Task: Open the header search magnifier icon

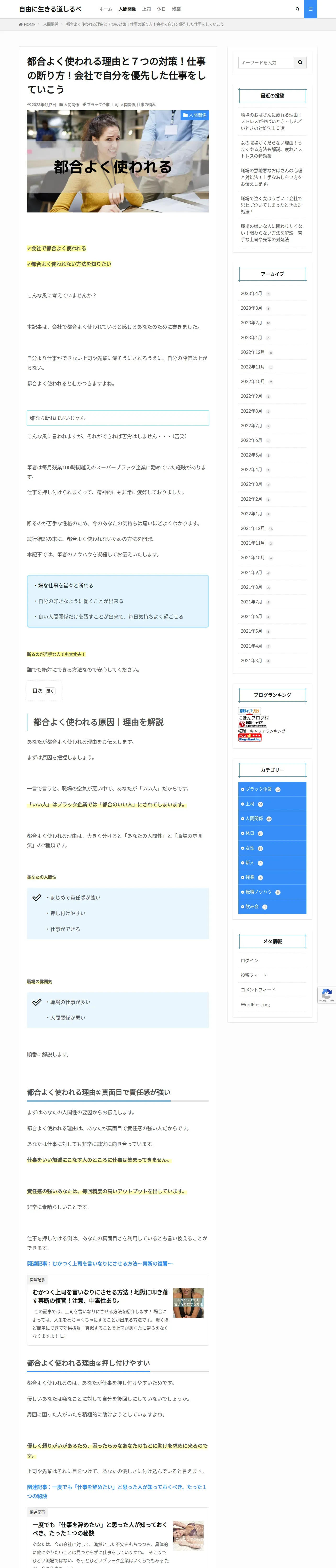Action: click(x=298, y=9)
